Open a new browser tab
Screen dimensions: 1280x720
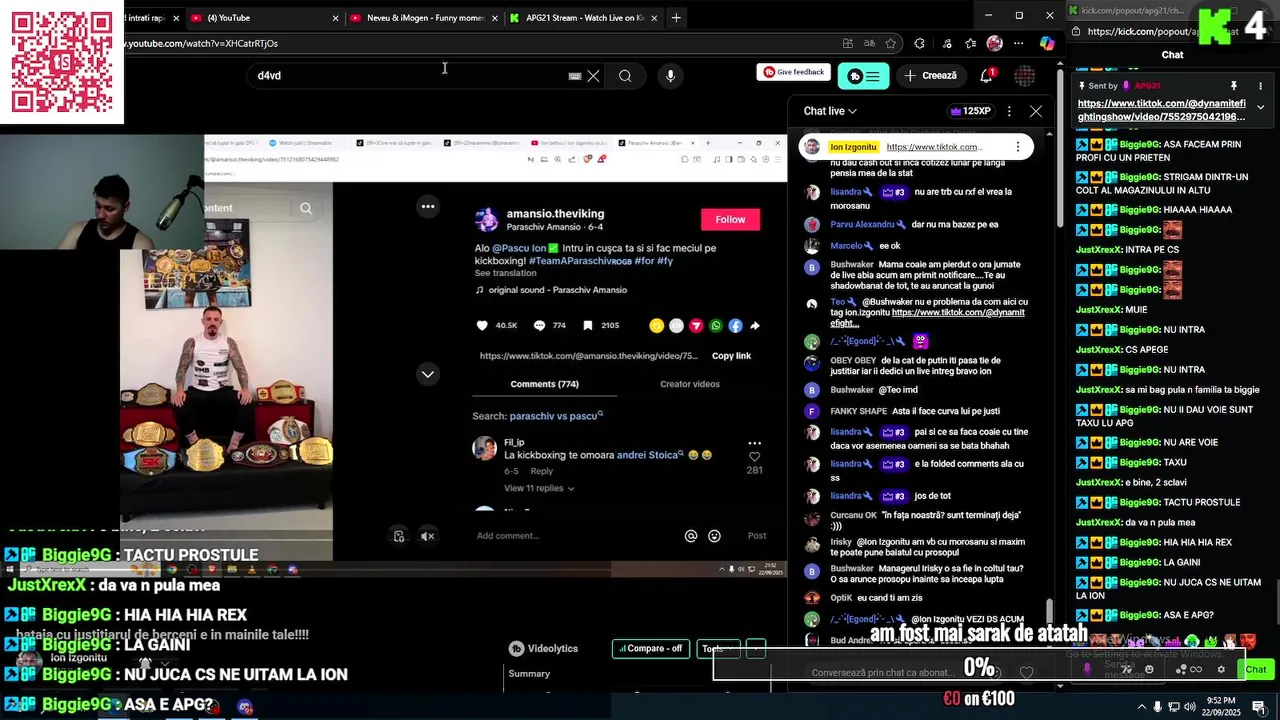tap(676, 17)
